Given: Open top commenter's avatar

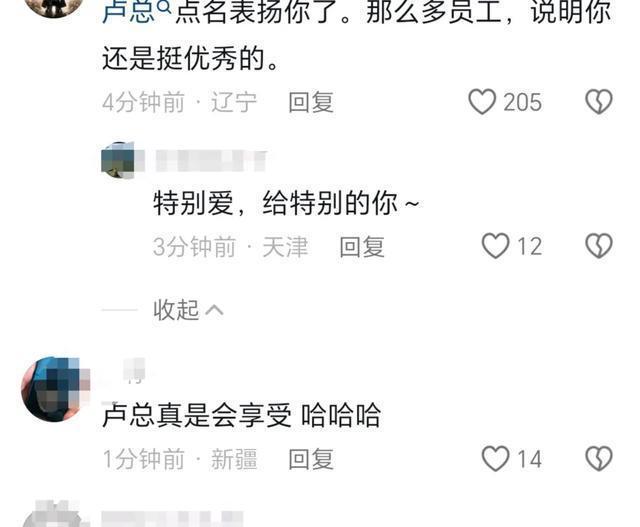Looking at the screenshot, I should pos(54,7).
